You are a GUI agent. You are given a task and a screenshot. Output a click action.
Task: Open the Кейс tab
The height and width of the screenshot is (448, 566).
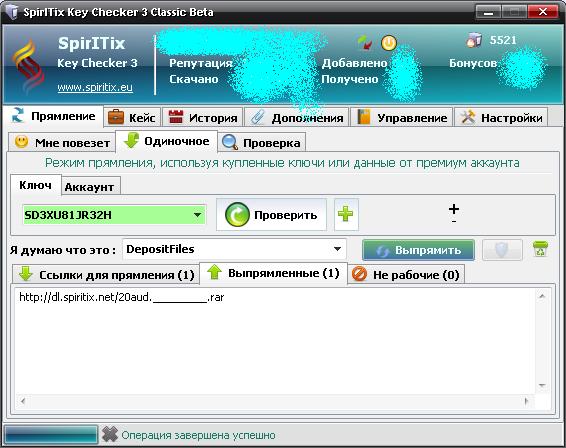(x=132, y=117)
